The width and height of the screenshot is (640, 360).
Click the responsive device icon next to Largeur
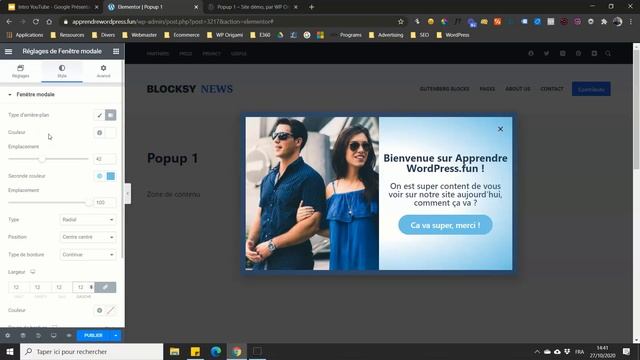pyautogui.click(x=33, y=272)
